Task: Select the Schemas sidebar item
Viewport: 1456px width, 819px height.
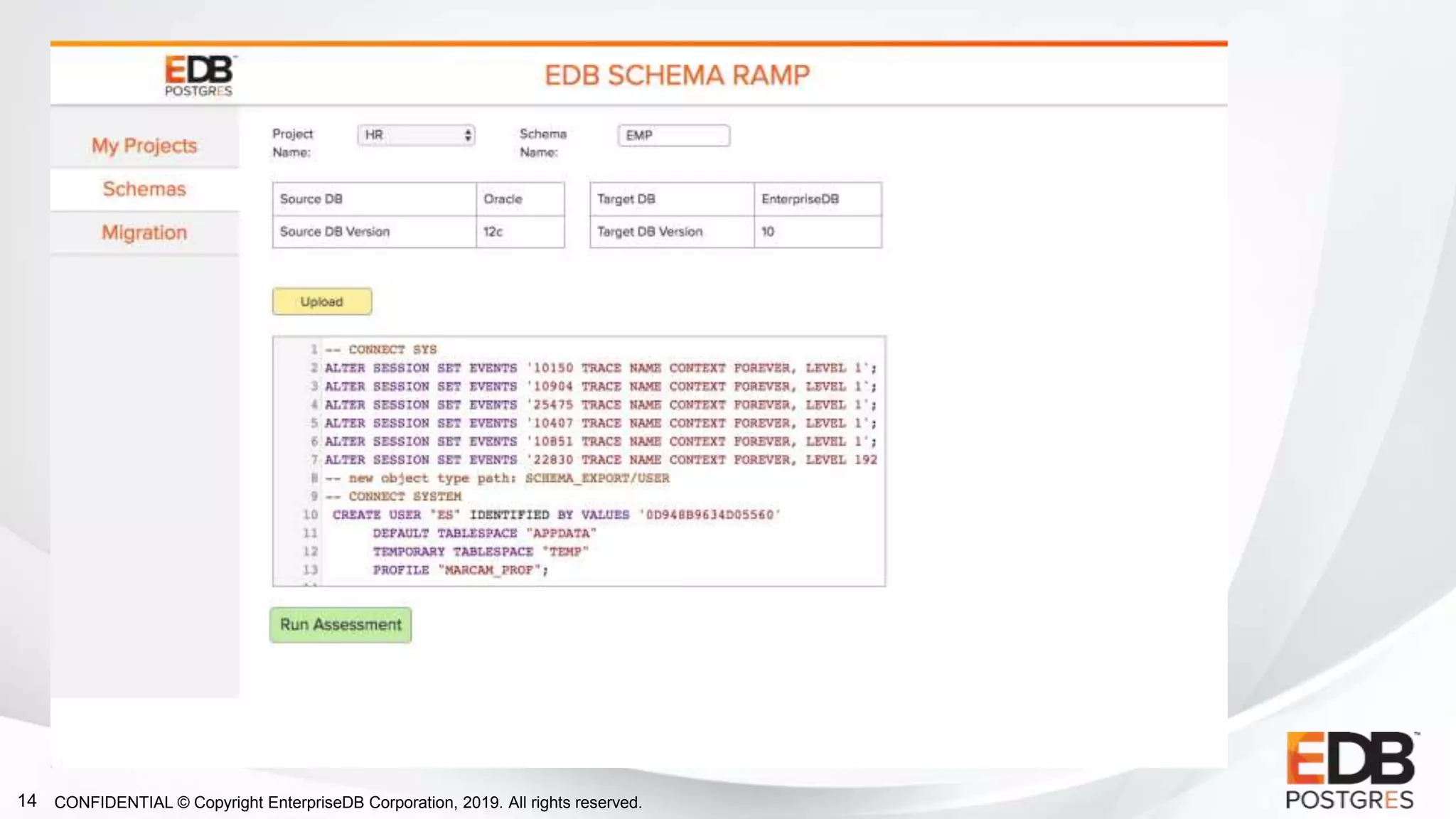Action: coord(144,189)
